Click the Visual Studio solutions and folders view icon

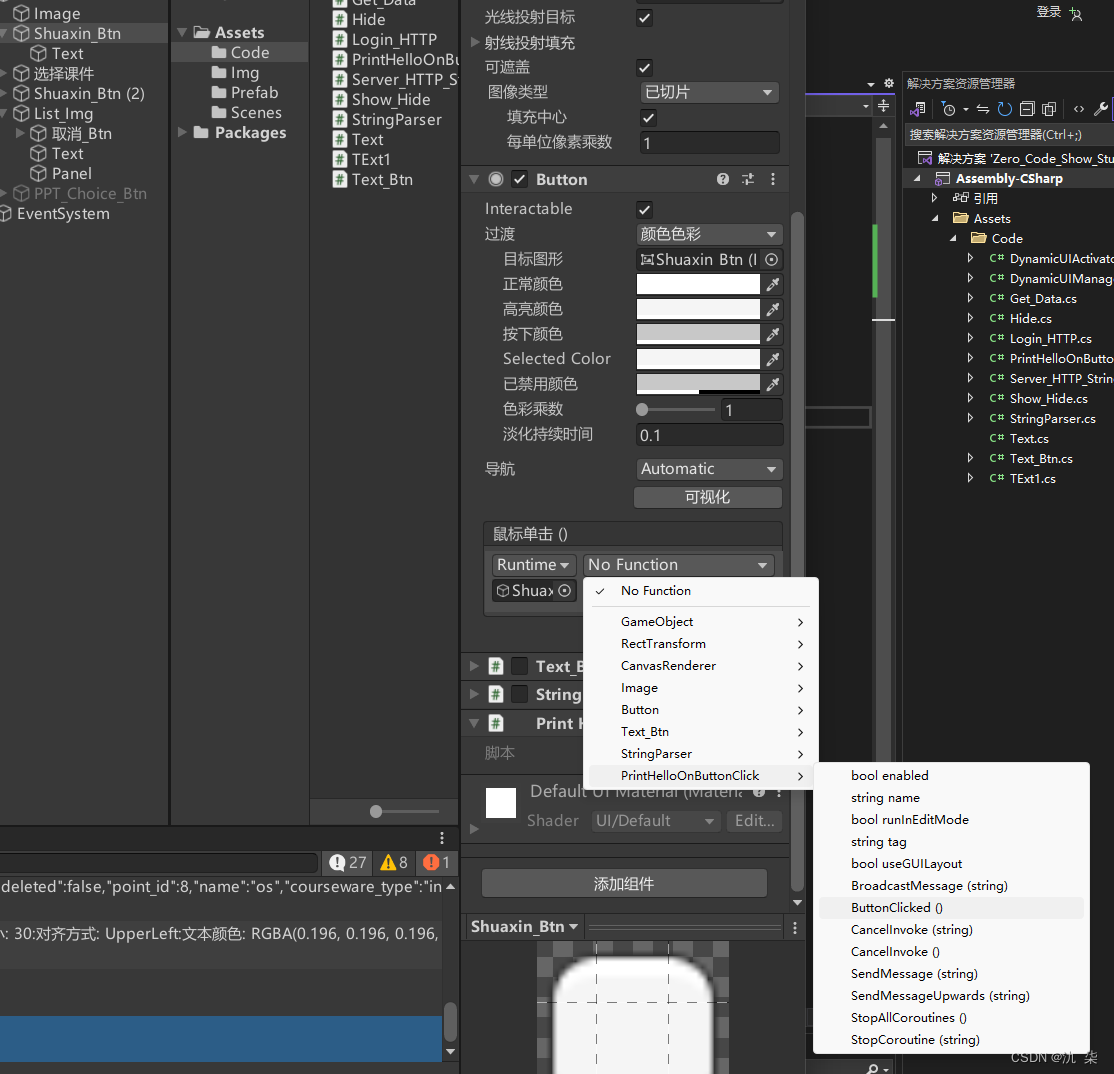[917, 109]
